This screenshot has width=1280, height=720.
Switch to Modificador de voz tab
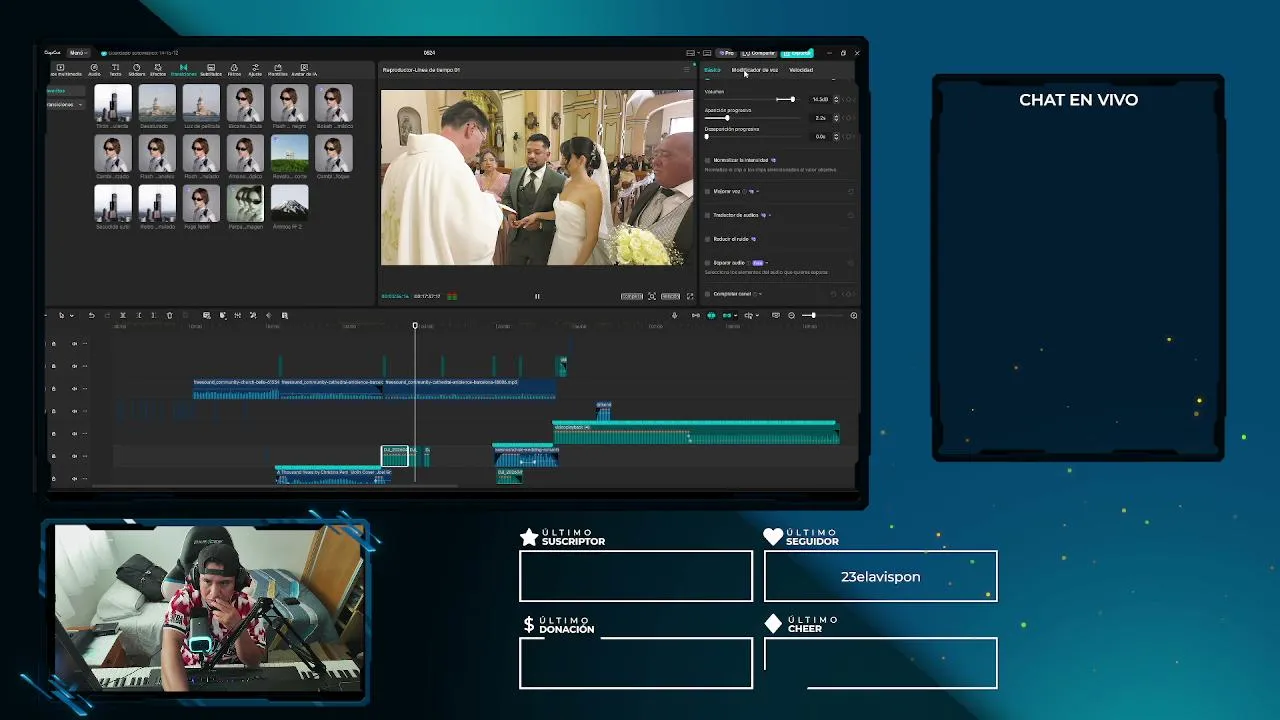(x=755, y=70)
